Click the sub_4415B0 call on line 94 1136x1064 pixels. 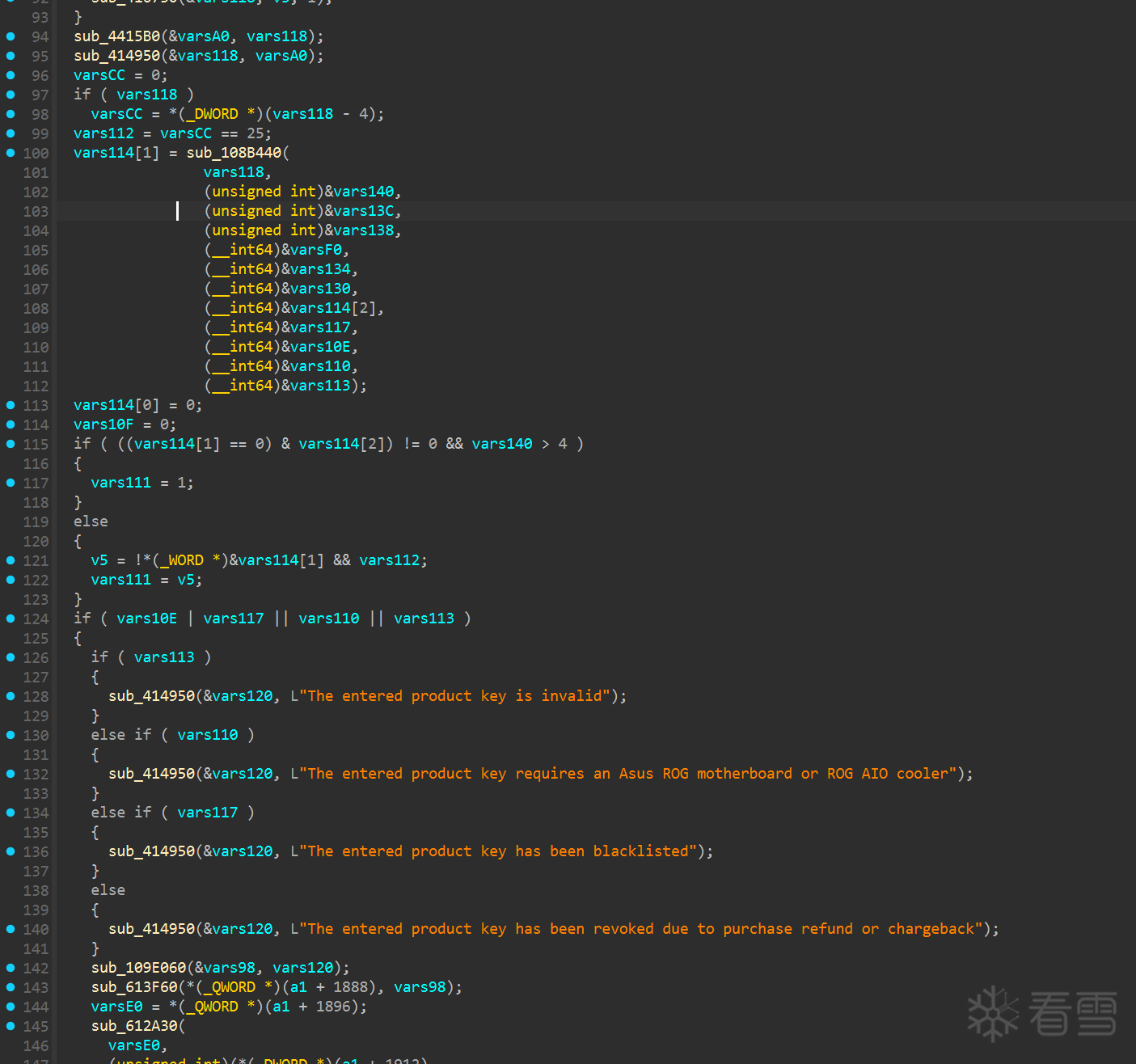117,36
